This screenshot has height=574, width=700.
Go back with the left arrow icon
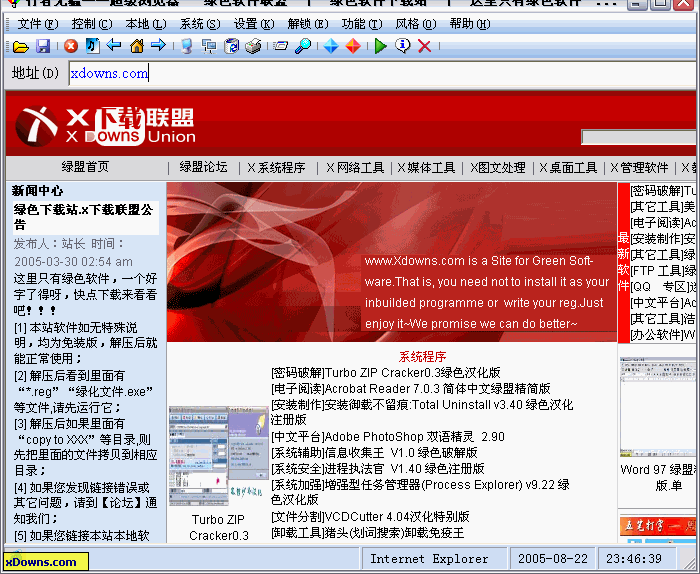click(x=114, y=45)
